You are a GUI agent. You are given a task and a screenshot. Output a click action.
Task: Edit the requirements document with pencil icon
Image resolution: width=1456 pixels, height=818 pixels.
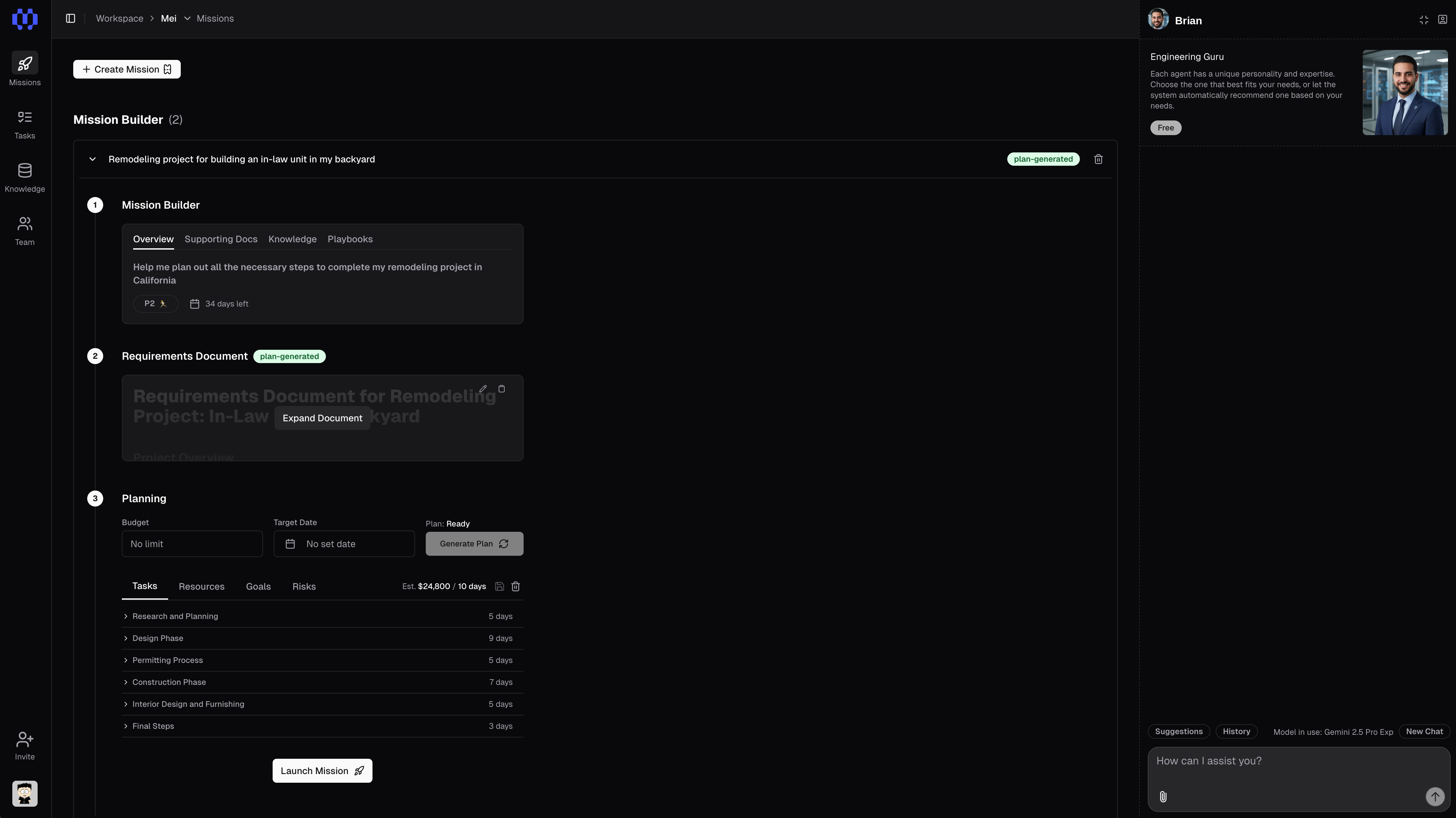483,389
